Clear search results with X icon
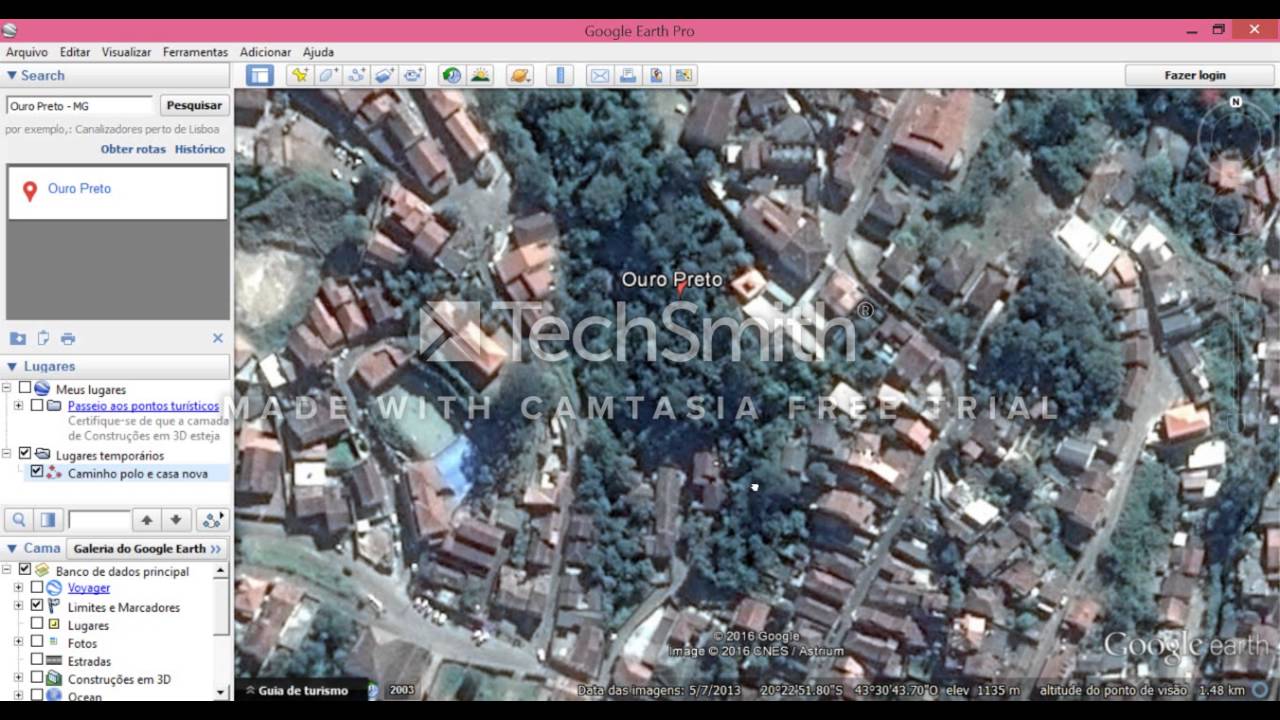Image resolution: width=1280 pixels, height=720 pixels. [218, 339]
